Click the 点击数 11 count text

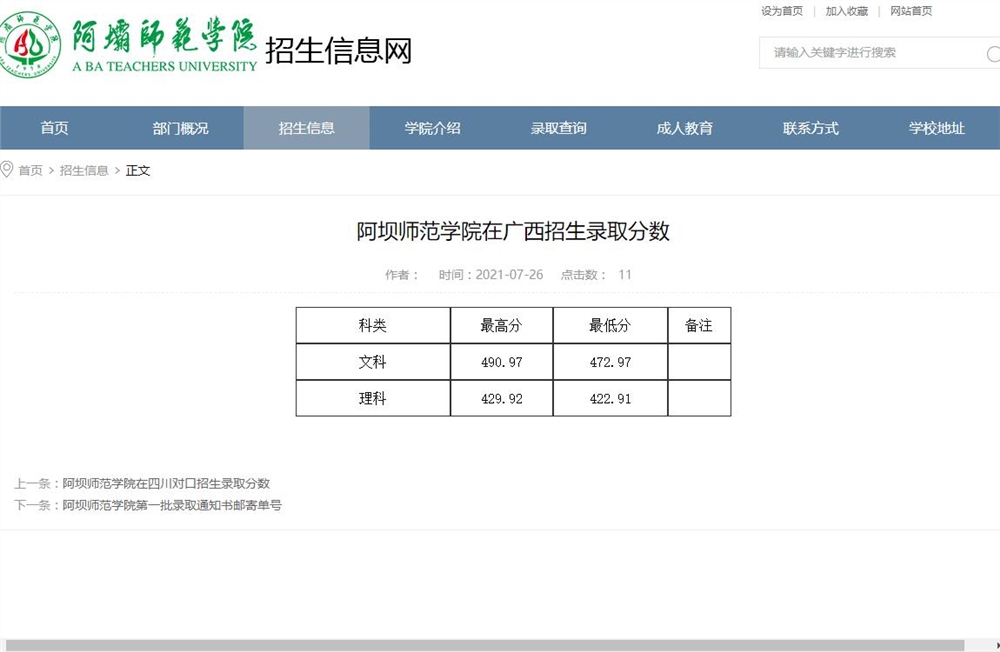tap(596, 275)
